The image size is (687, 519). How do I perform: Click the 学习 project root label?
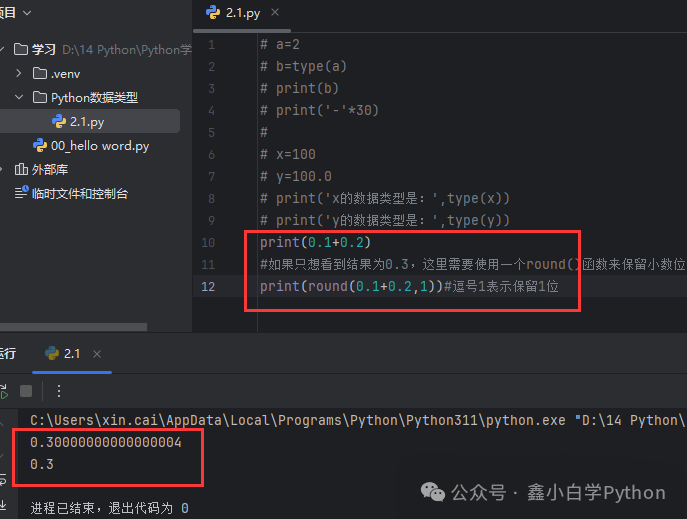tap(43, 49)
